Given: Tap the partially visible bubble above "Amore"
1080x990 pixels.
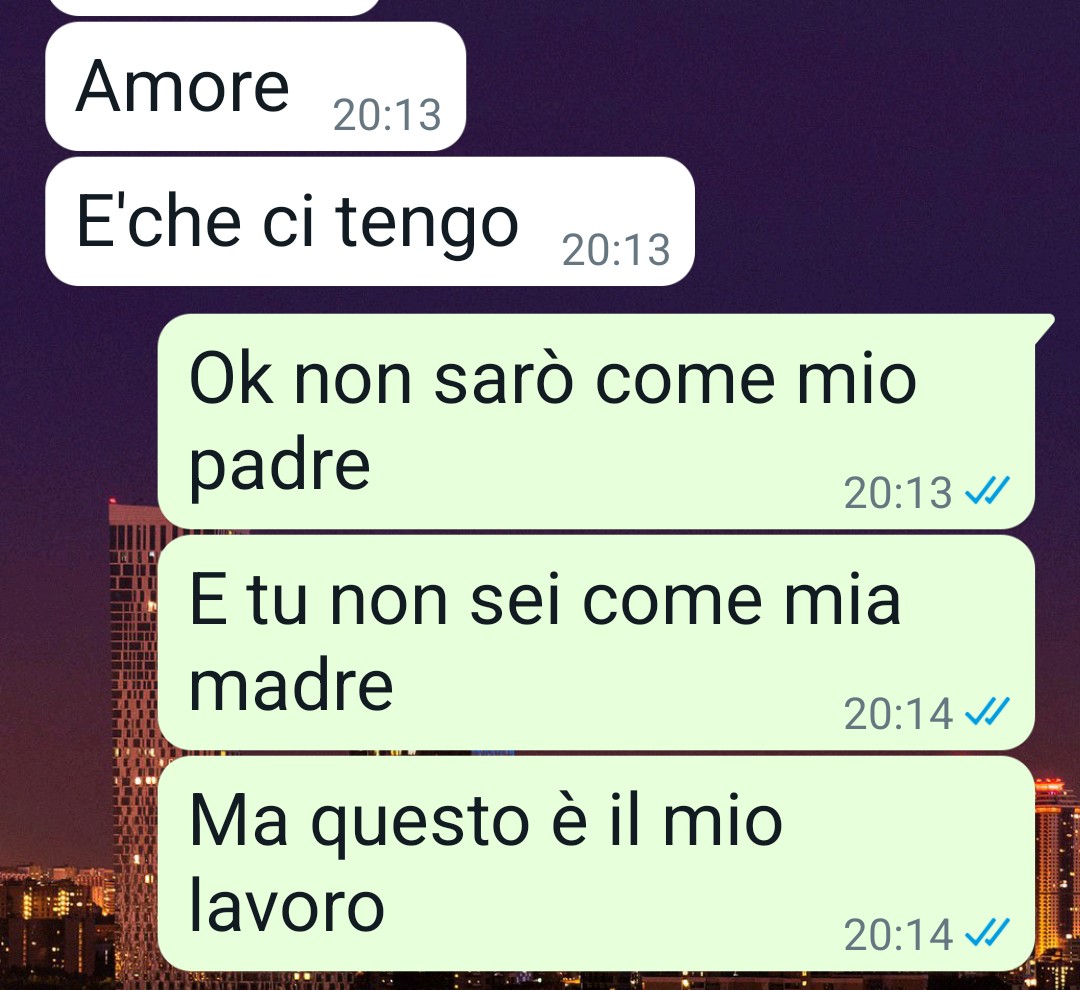Looking at the screenshot, I should [214, 7].
